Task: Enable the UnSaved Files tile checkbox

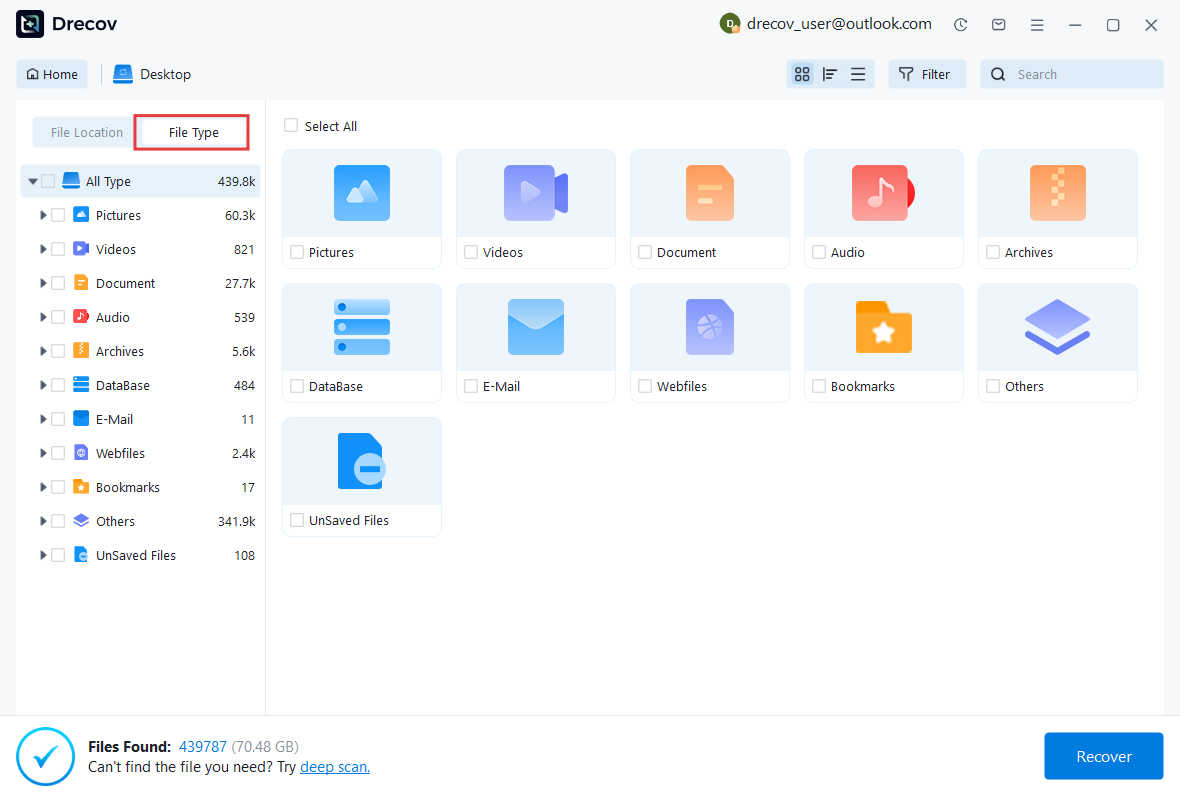Action: [297, 520]
